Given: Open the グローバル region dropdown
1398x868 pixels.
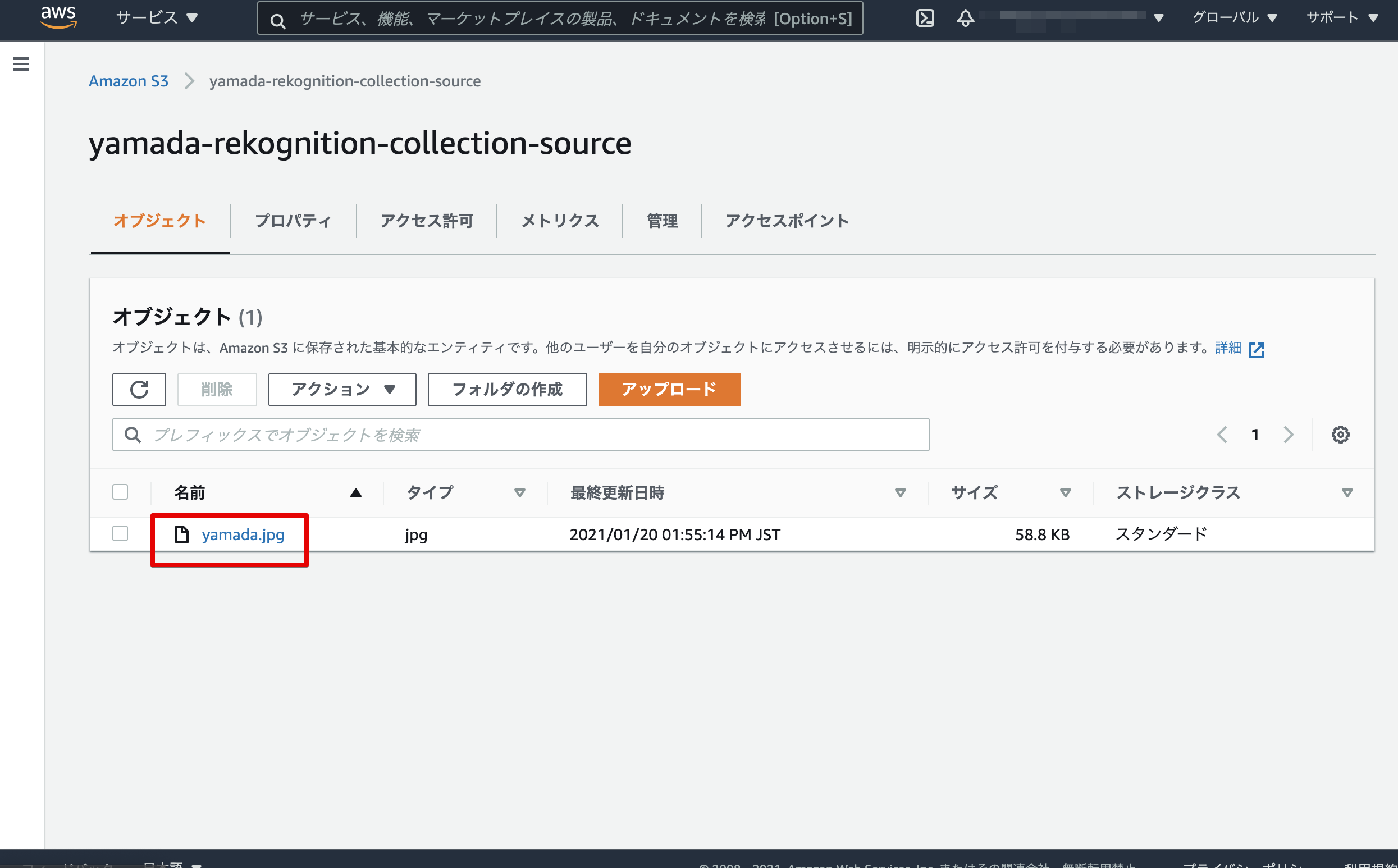Looking at the screenshot, I should (1235, 18).
